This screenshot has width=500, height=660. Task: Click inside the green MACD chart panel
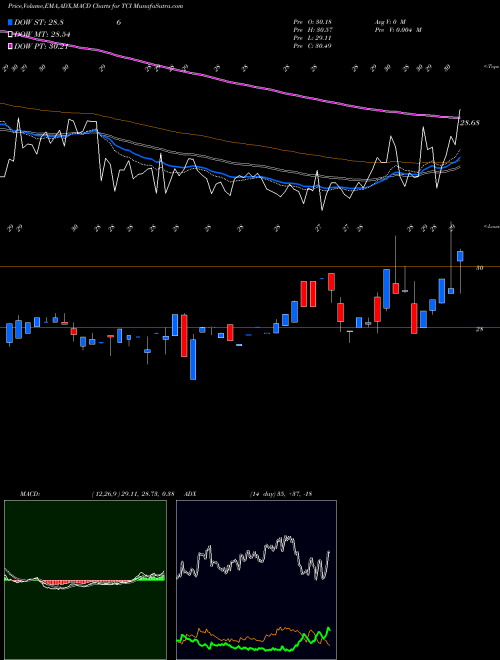(x=85, y=580)
